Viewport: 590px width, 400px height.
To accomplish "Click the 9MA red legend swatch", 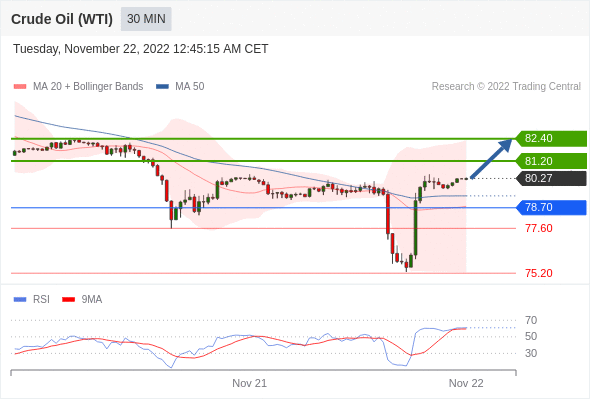I will coord(68,300).
